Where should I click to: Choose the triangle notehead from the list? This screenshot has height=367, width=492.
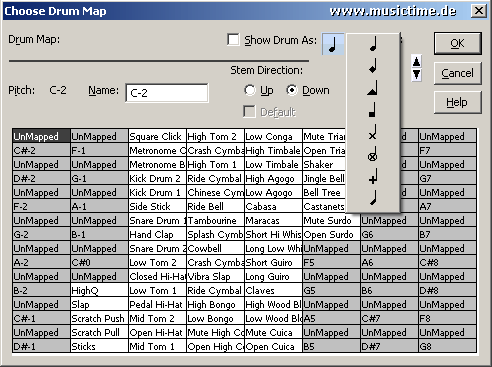tap(373, 88)
